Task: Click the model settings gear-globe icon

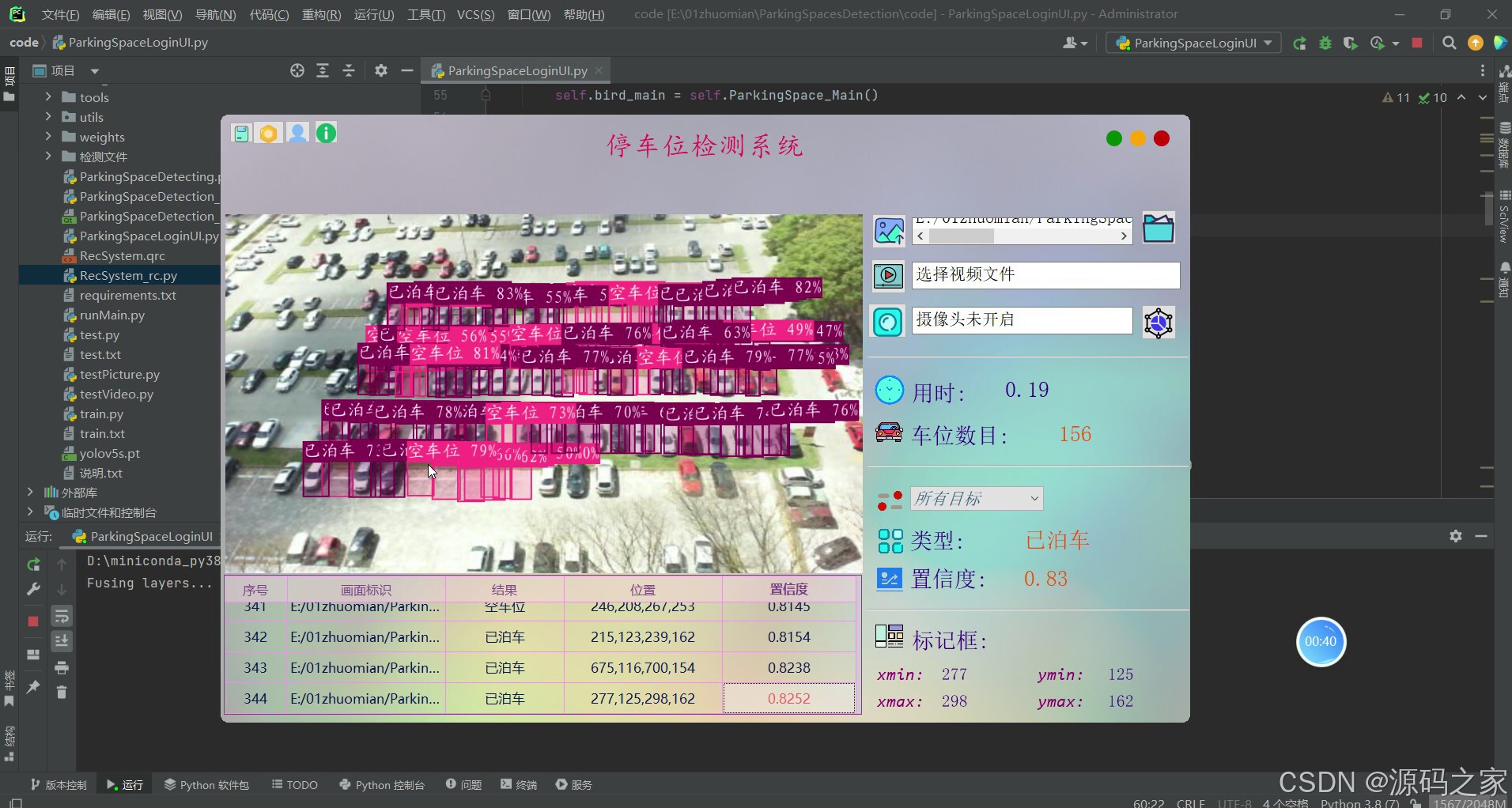Action: pyautogui.click(x=1159, y=323)
